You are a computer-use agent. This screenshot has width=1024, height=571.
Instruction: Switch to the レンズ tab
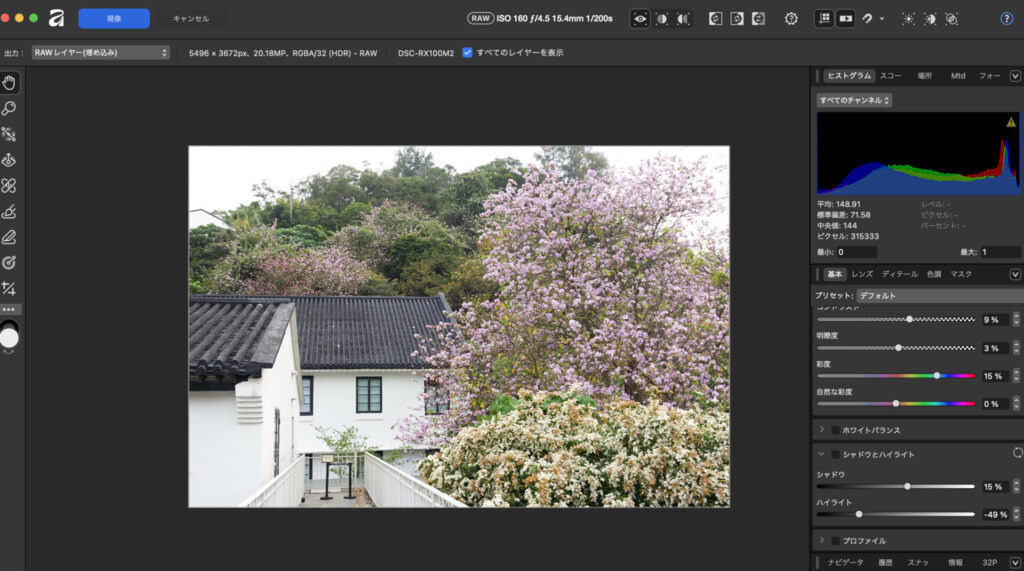click(x=861, y=274)
